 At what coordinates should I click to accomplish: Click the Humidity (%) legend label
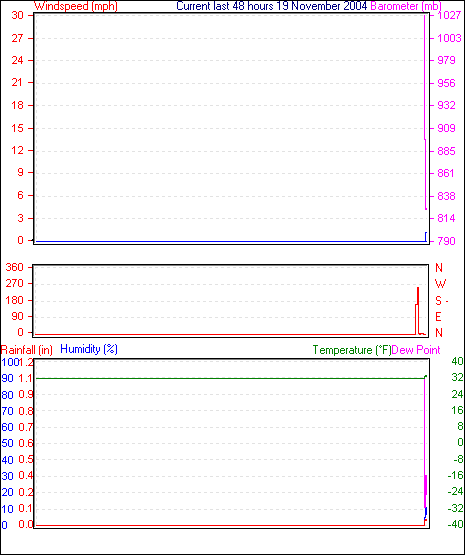click(89, 349)
